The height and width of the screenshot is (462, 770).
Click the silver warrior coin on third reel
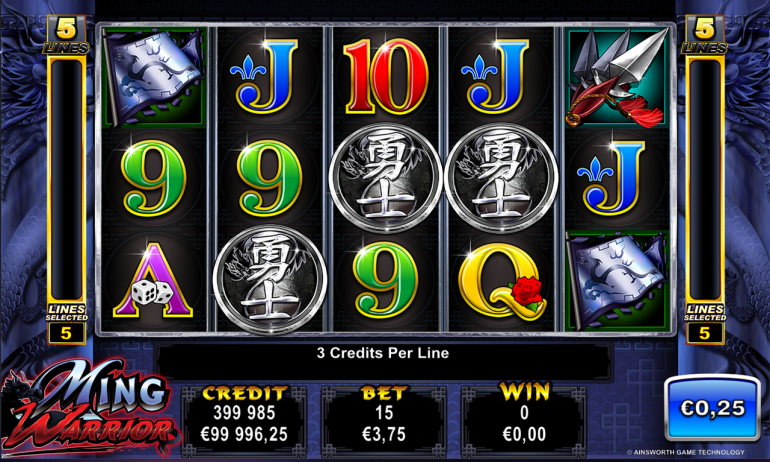tap(385, 178)
